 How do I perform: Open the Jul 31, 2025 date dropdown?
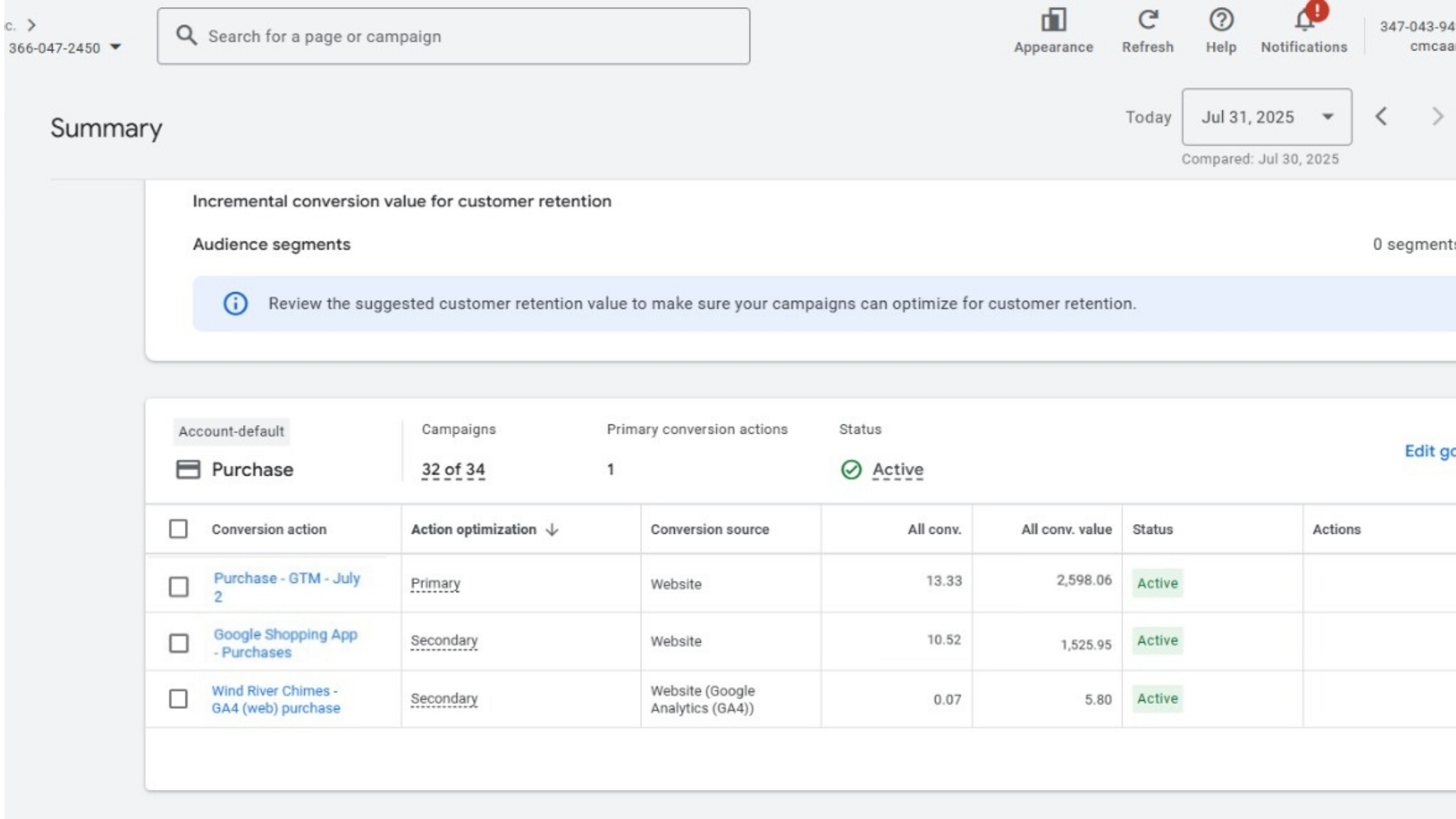coord(1266,117)
